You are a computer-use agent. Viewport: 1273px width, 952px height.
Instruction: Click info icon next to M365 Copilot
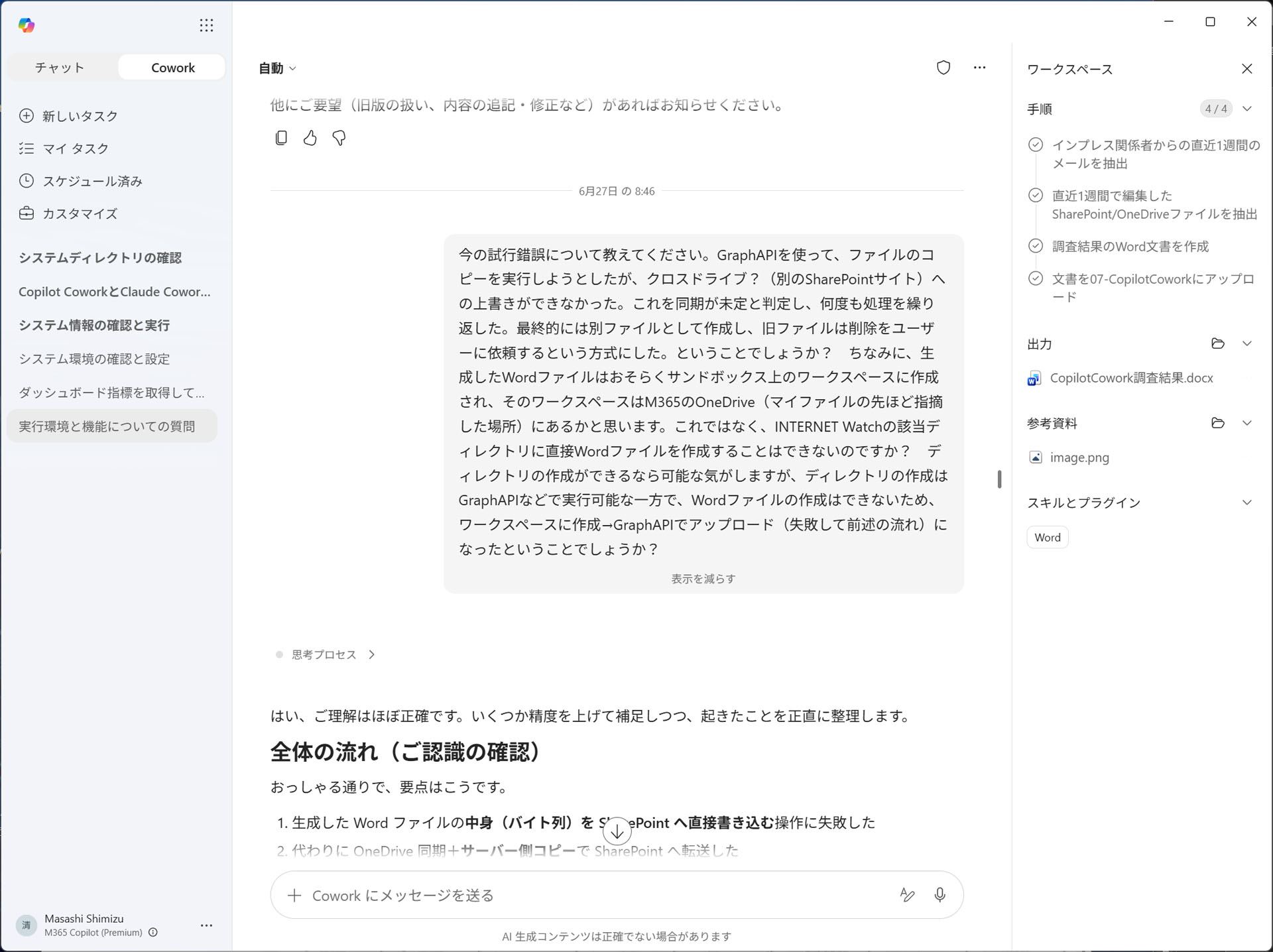(x=153, y=932)
